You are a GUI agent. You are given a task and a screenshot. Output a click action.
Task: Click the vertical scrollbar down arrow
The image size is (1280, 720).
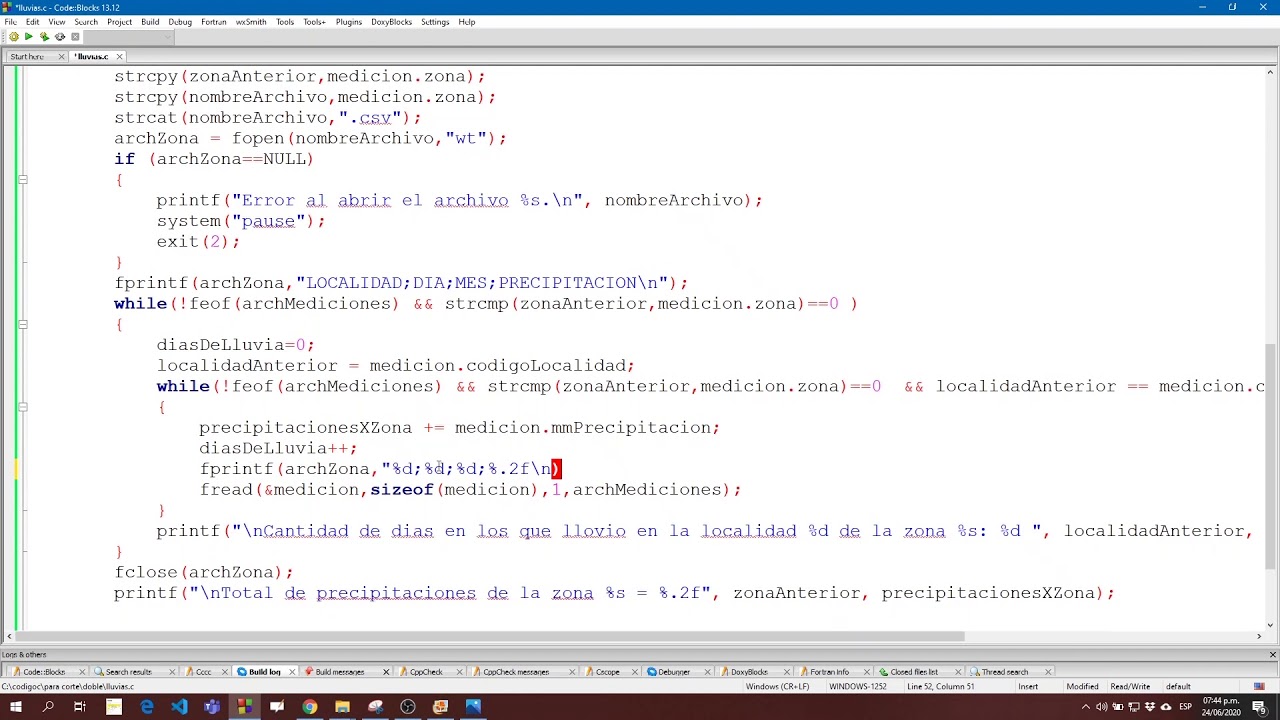pos(1271,625)
